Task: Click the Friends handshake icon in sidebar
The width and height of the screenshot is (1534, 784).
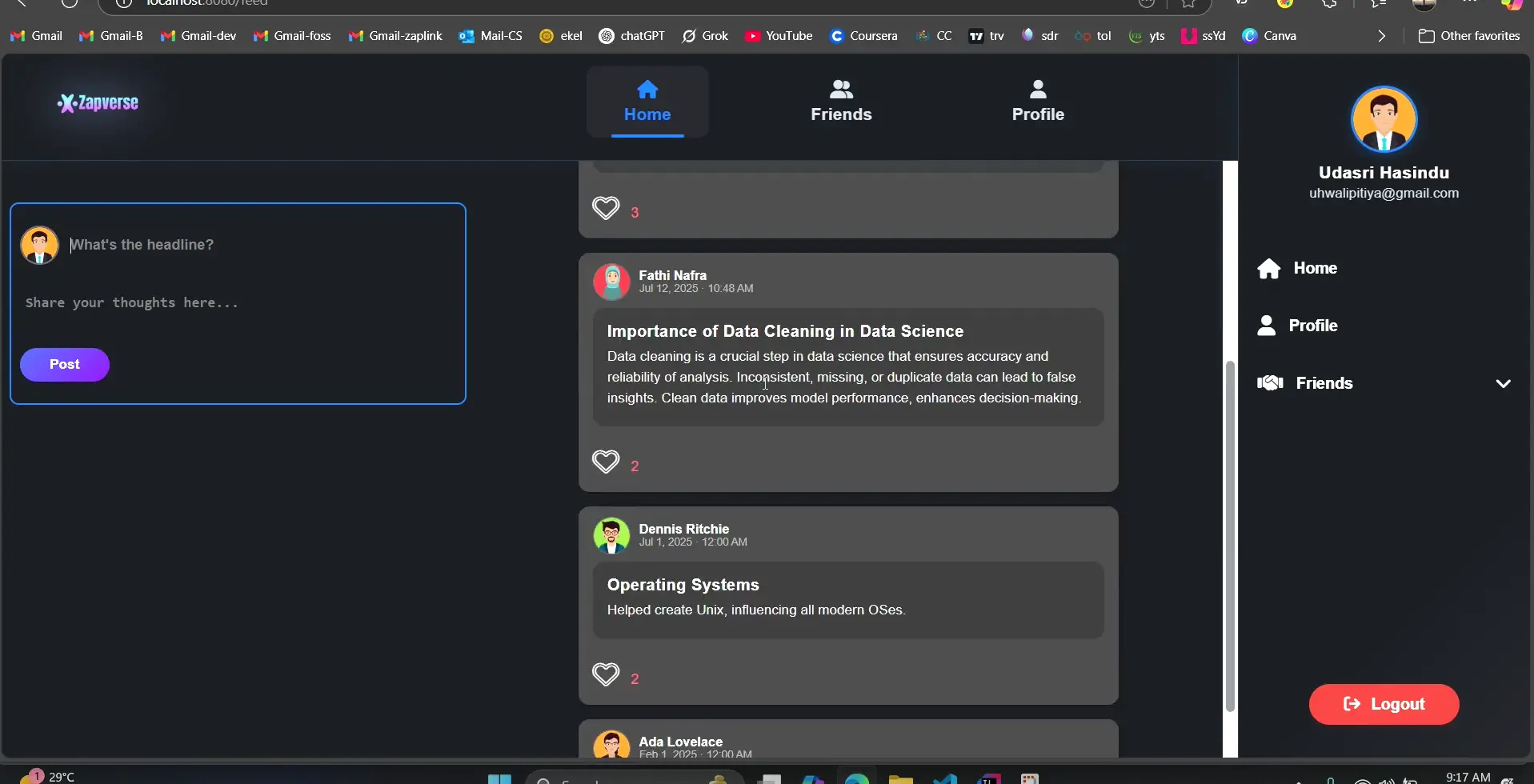Action: pyautogui.click(x=1270, y=383)
